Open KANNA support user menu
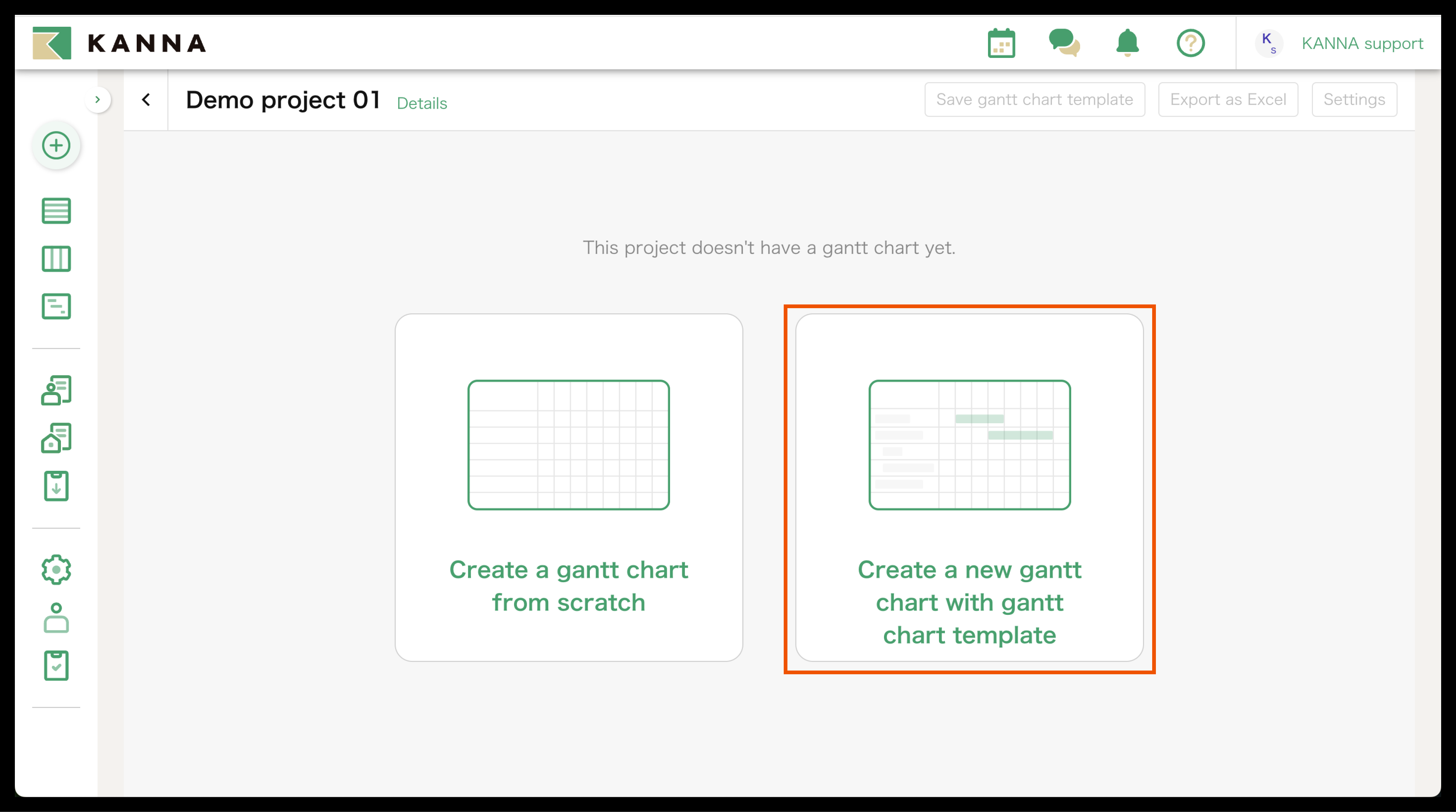Screen dimensions: 1456x812 click(x=1362, y=43)
